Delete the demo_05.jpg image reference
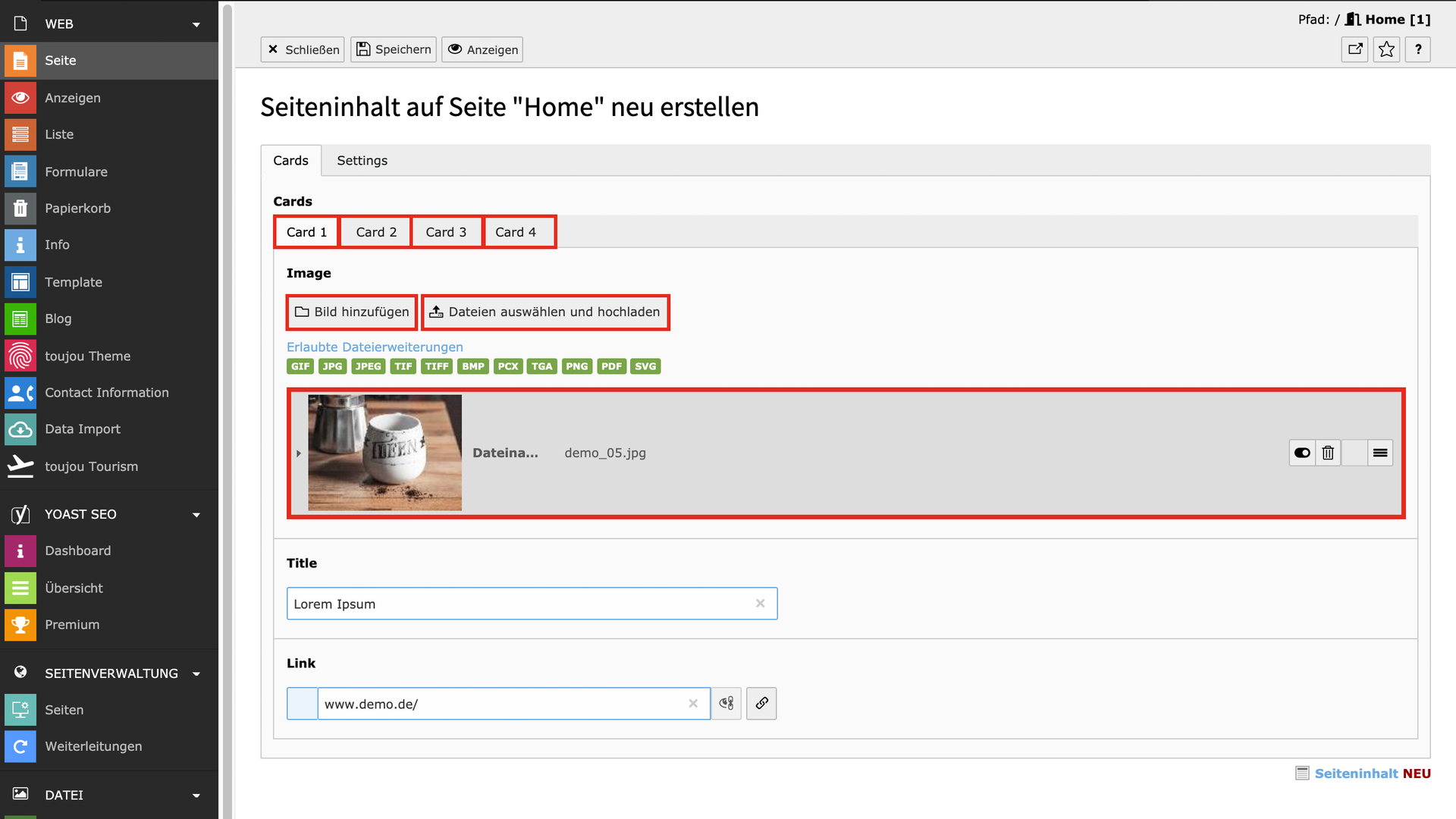 coord(1328,453)
